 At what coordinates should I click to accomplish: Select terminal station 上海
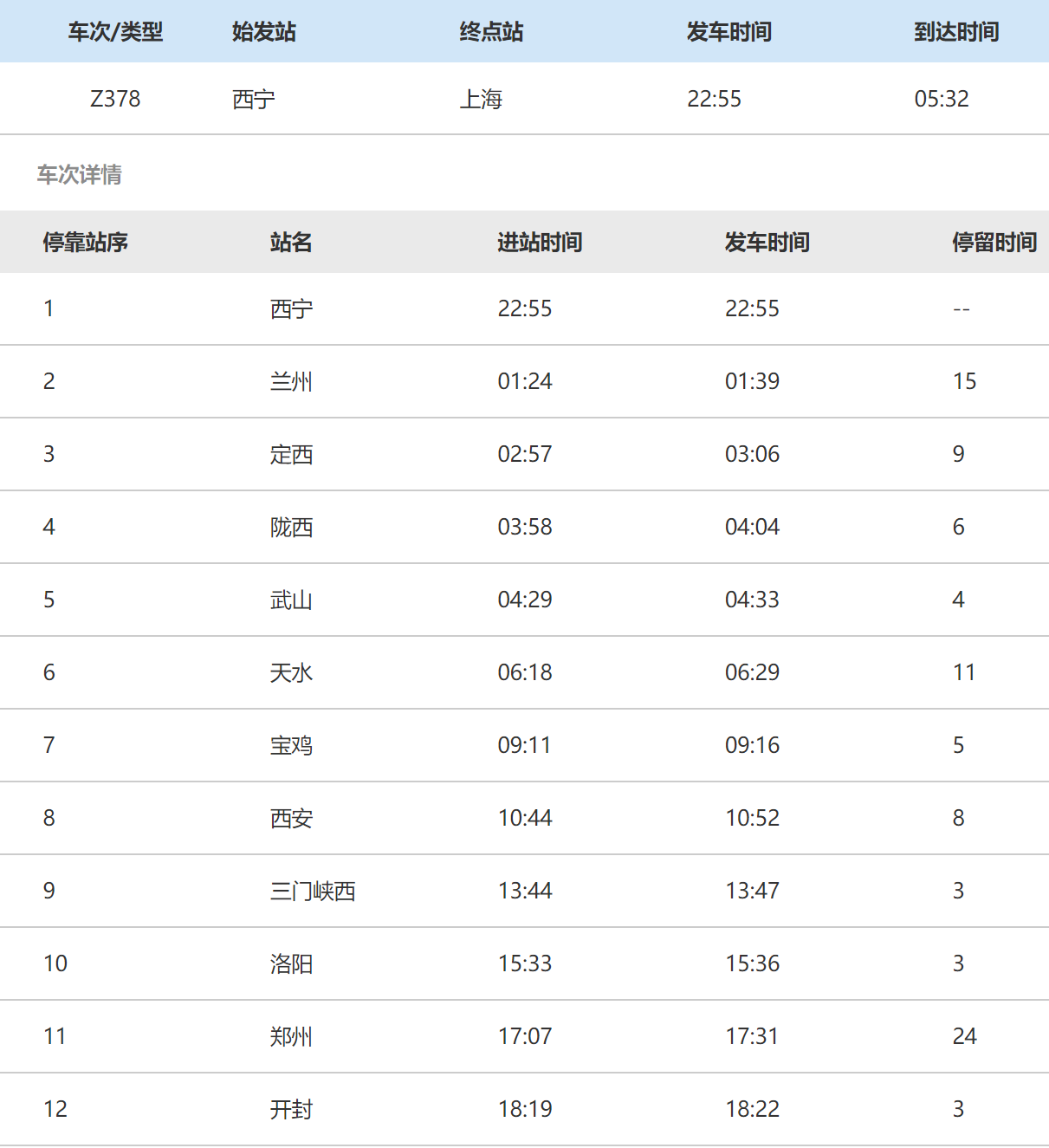pyautogui.click(x=481, y=100)
